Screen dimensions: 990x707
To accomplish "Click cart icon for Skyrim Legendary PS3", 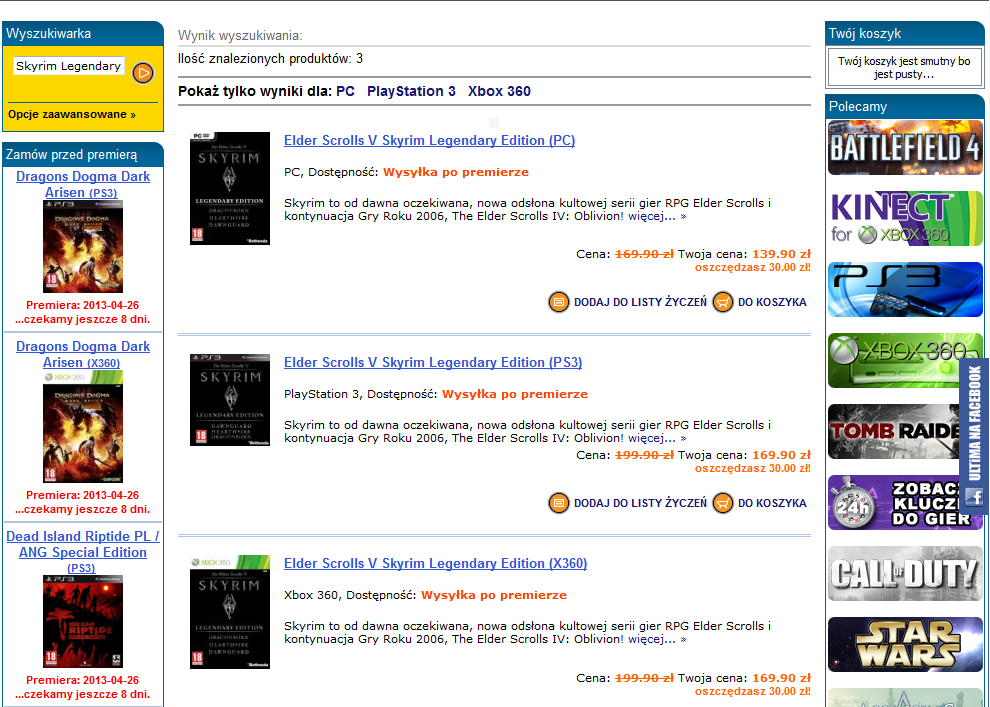I will 723,503.
